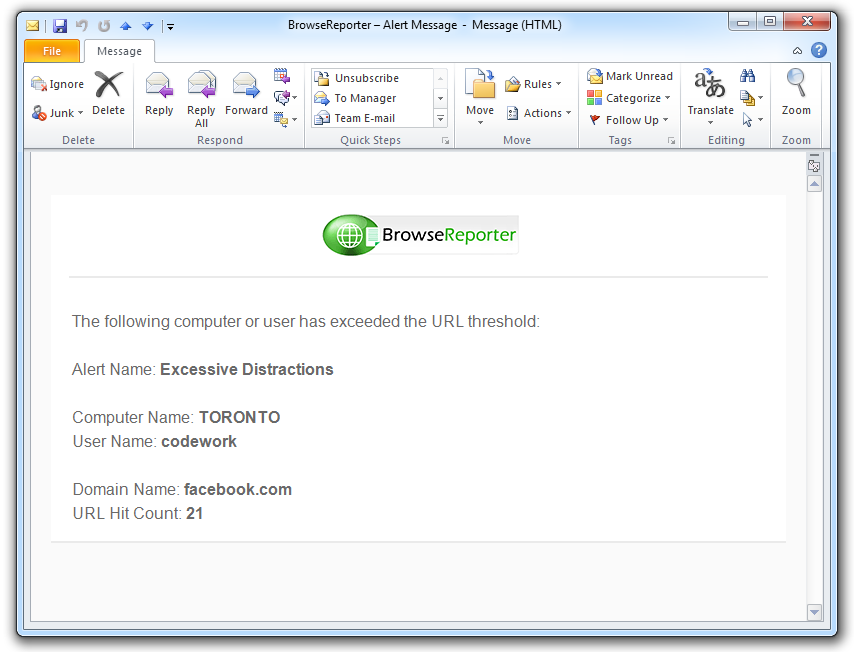
Task: Click the Translate button
Action: pyautogui.click(x=710, y=97)
